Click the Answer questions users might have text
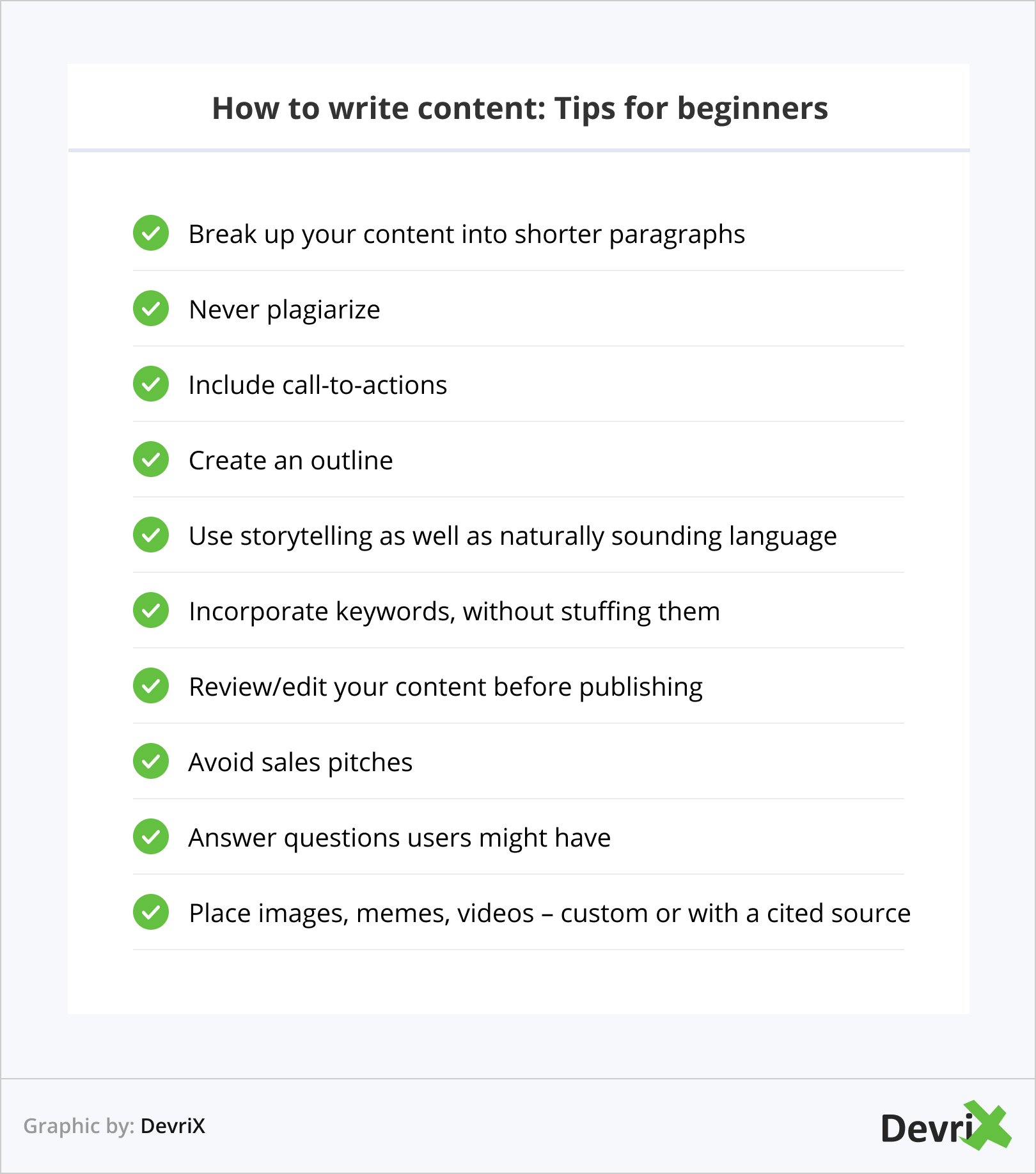The width and height of the screenshot is (1036, 1174). point(399,838)
